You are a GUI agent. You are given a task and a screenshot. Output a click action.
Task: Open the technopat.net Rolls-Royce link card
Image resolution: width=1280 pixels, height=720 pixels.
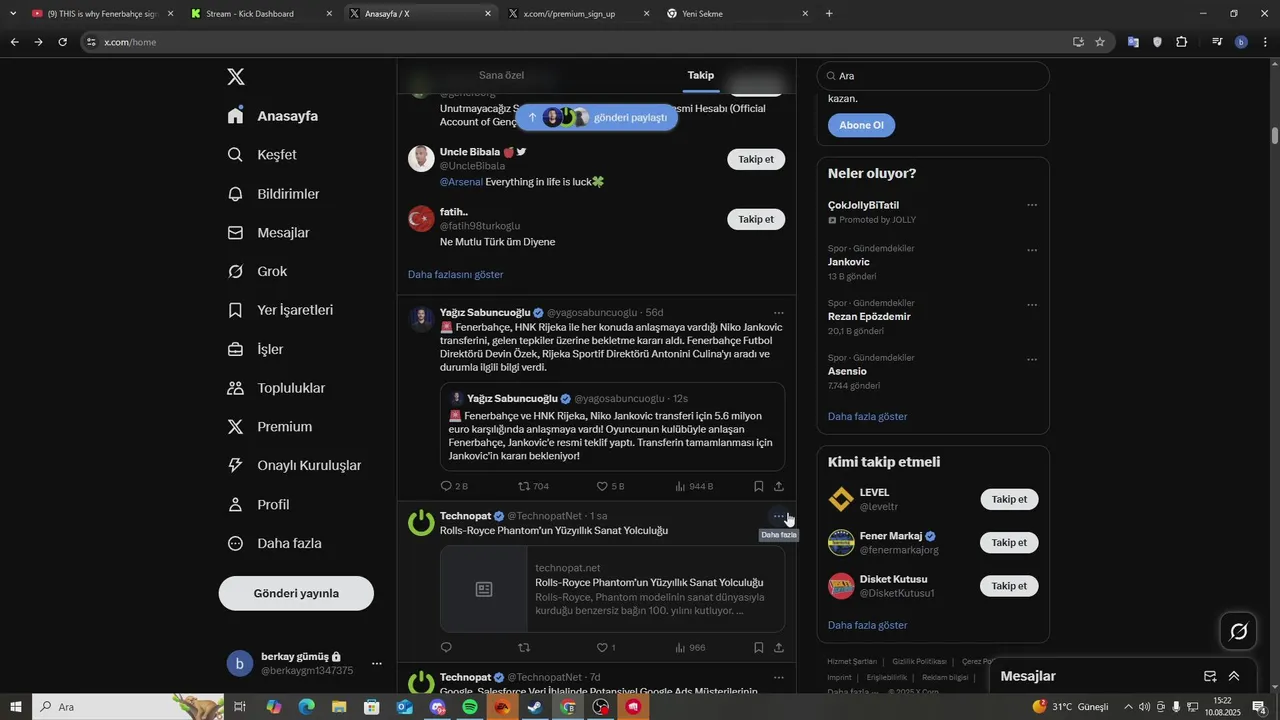612,589
